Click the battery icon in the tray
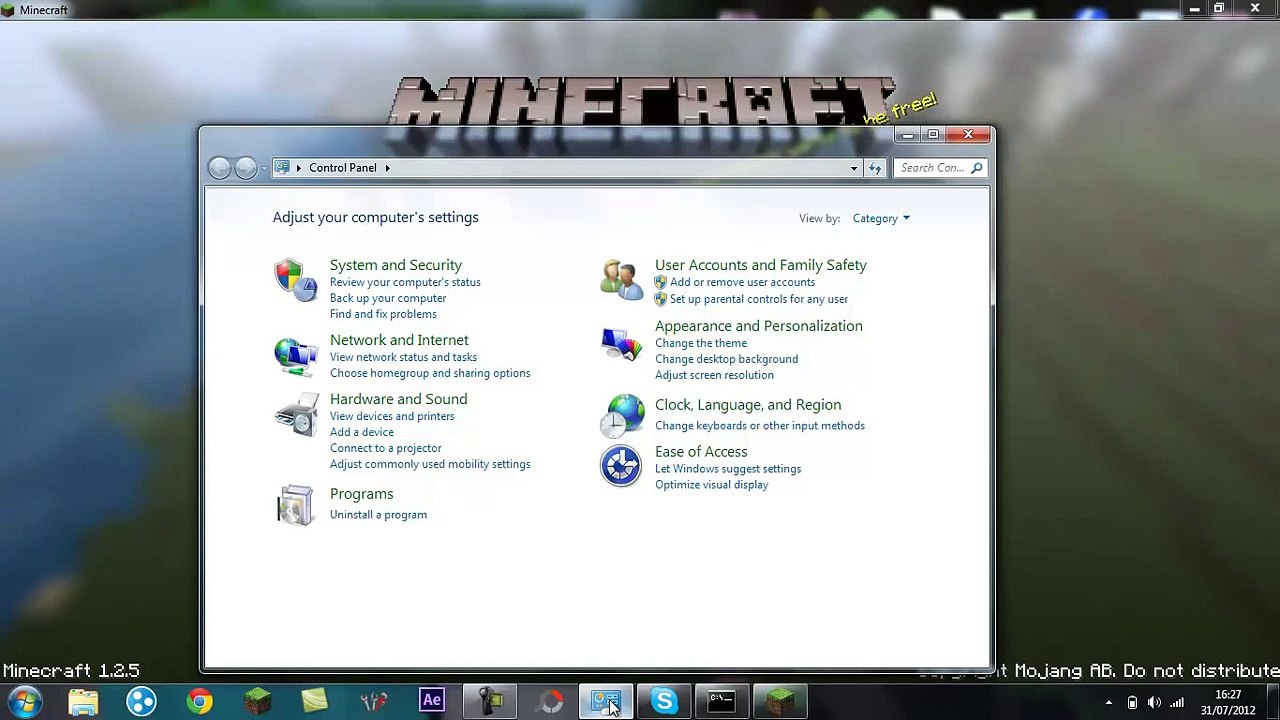The height and width of the screenshot is (720, 1280). tap(1132, 702)
